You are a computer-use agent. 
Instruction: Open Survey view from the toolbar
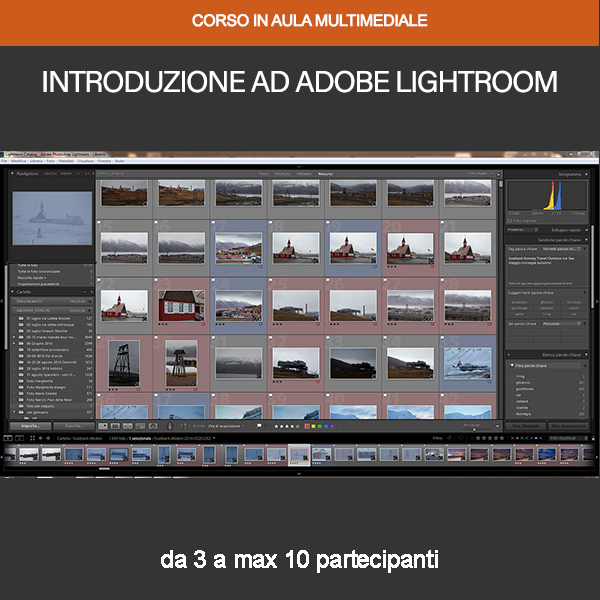point(140,426)
